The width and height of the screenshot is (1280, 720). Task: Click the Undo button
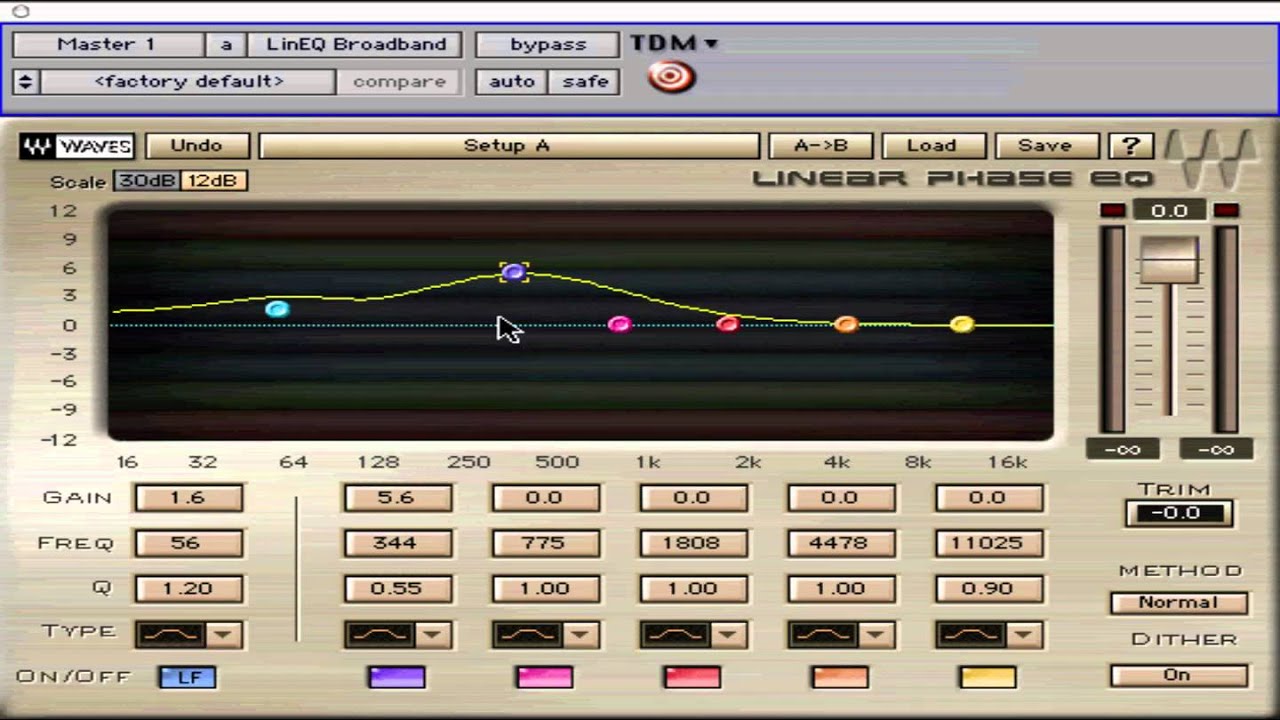coord(197,146)
